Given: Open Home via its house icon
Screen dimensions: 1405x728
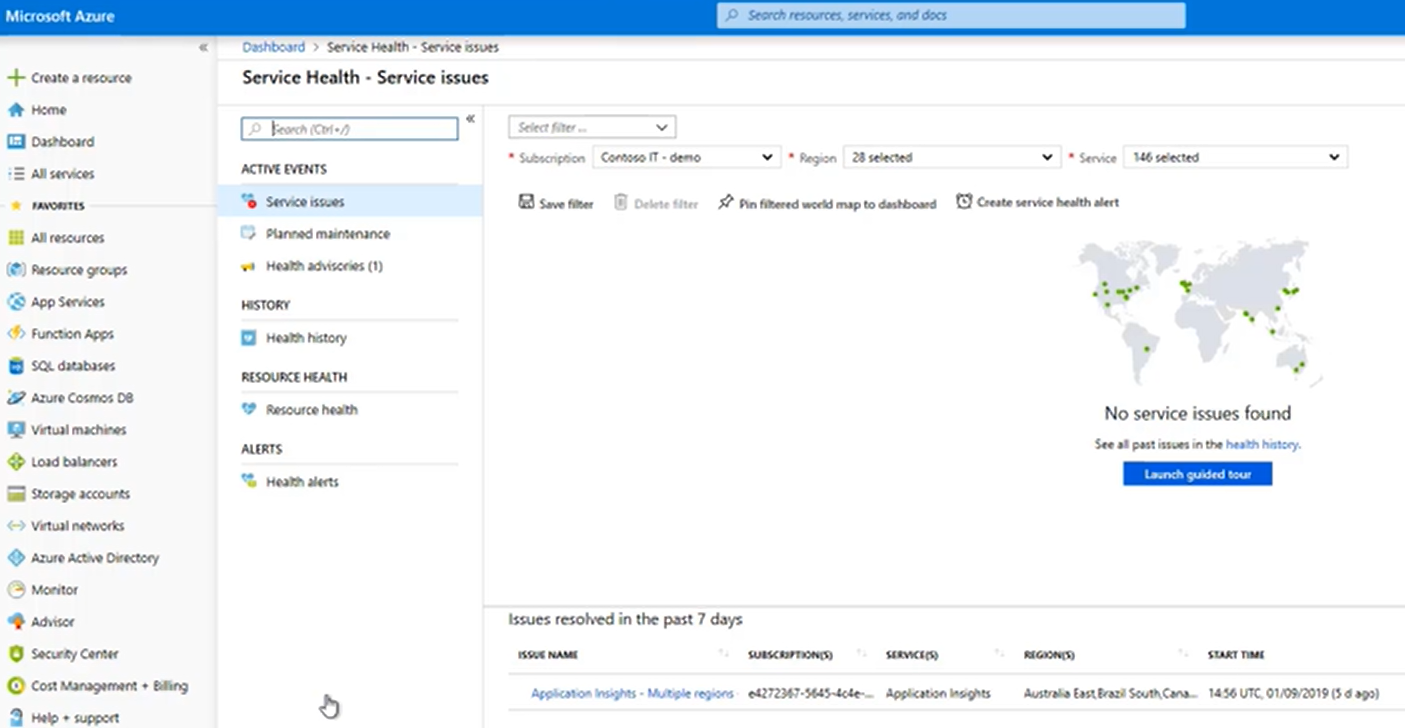Looking at the screenshot, I should (15, 110).
